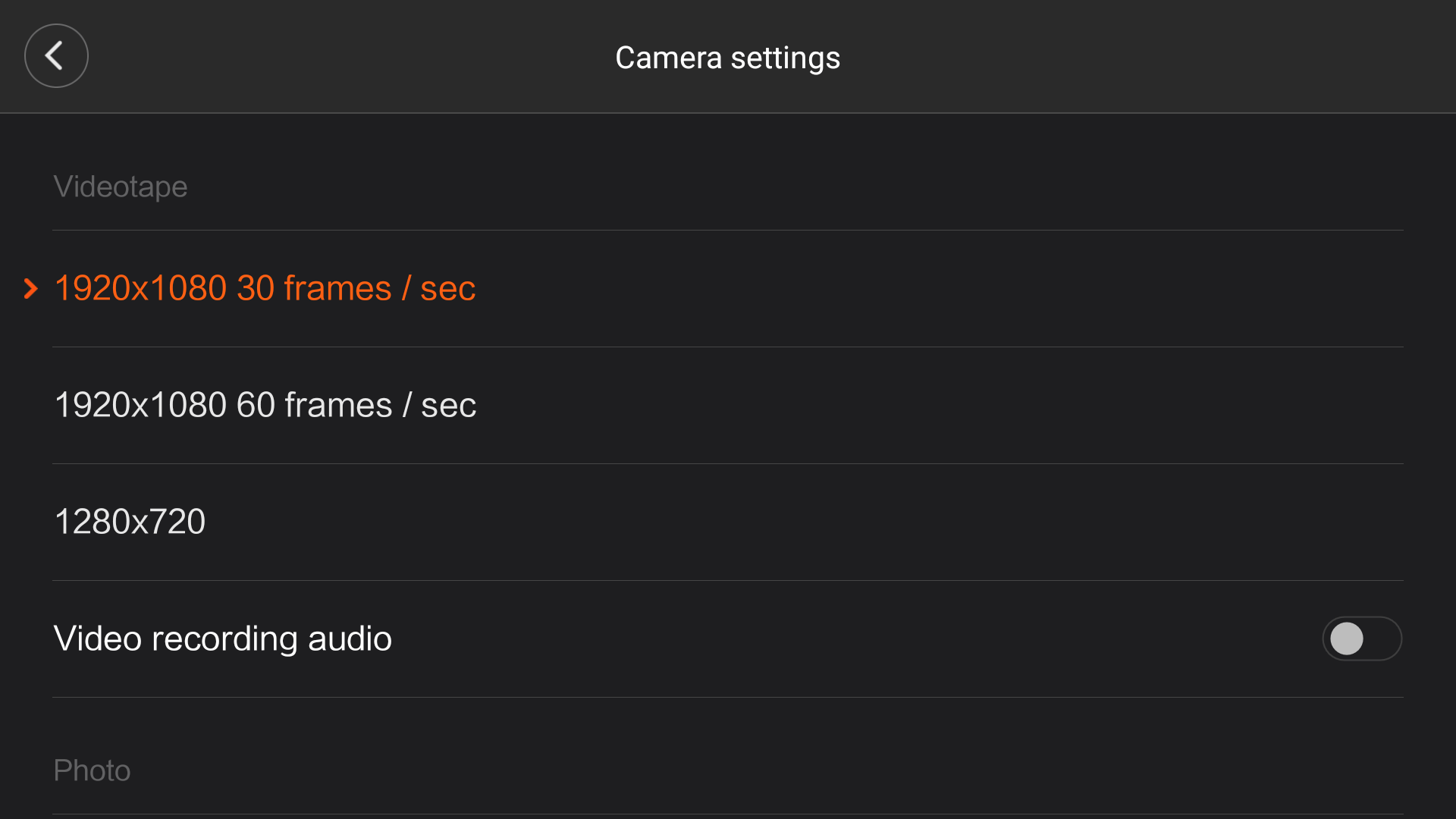Click the arrow beside 1920x1080 30 frames
Image resolution: width=1456 pixels, height=819 pixels.
coord(31,288)
